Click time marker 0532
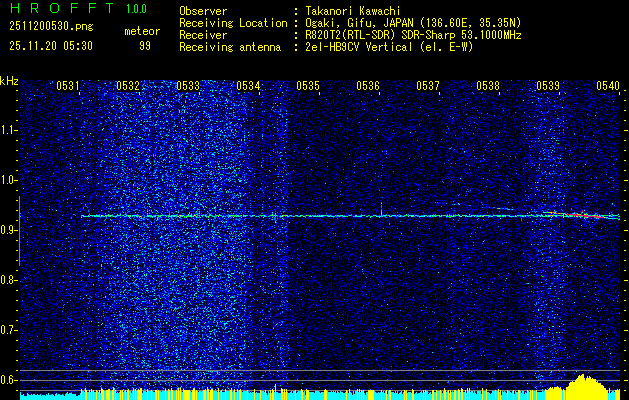The image size is (629, 400). (128, 85)
